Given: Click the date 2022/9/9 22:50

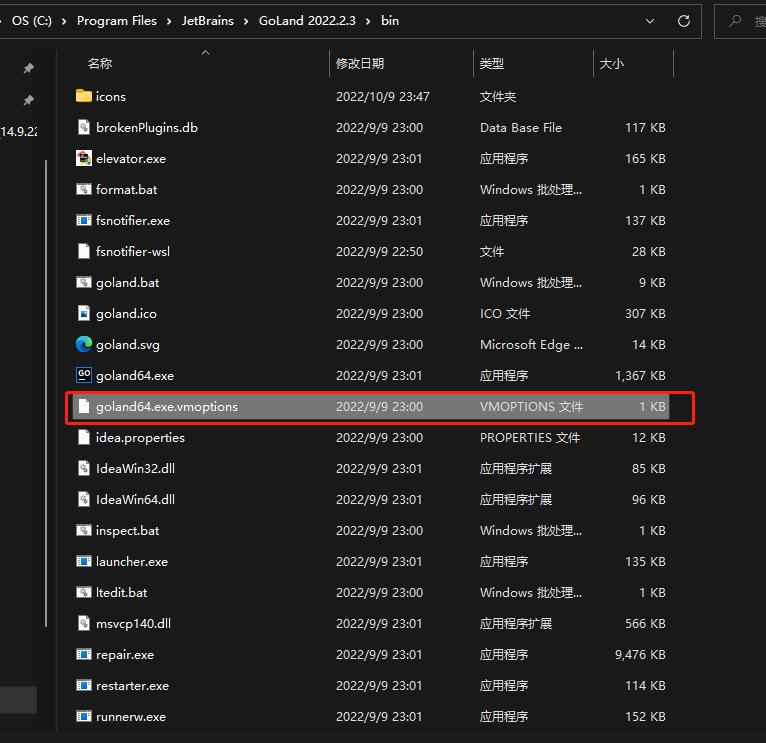Looking at the screenshot, I should 379,252.
